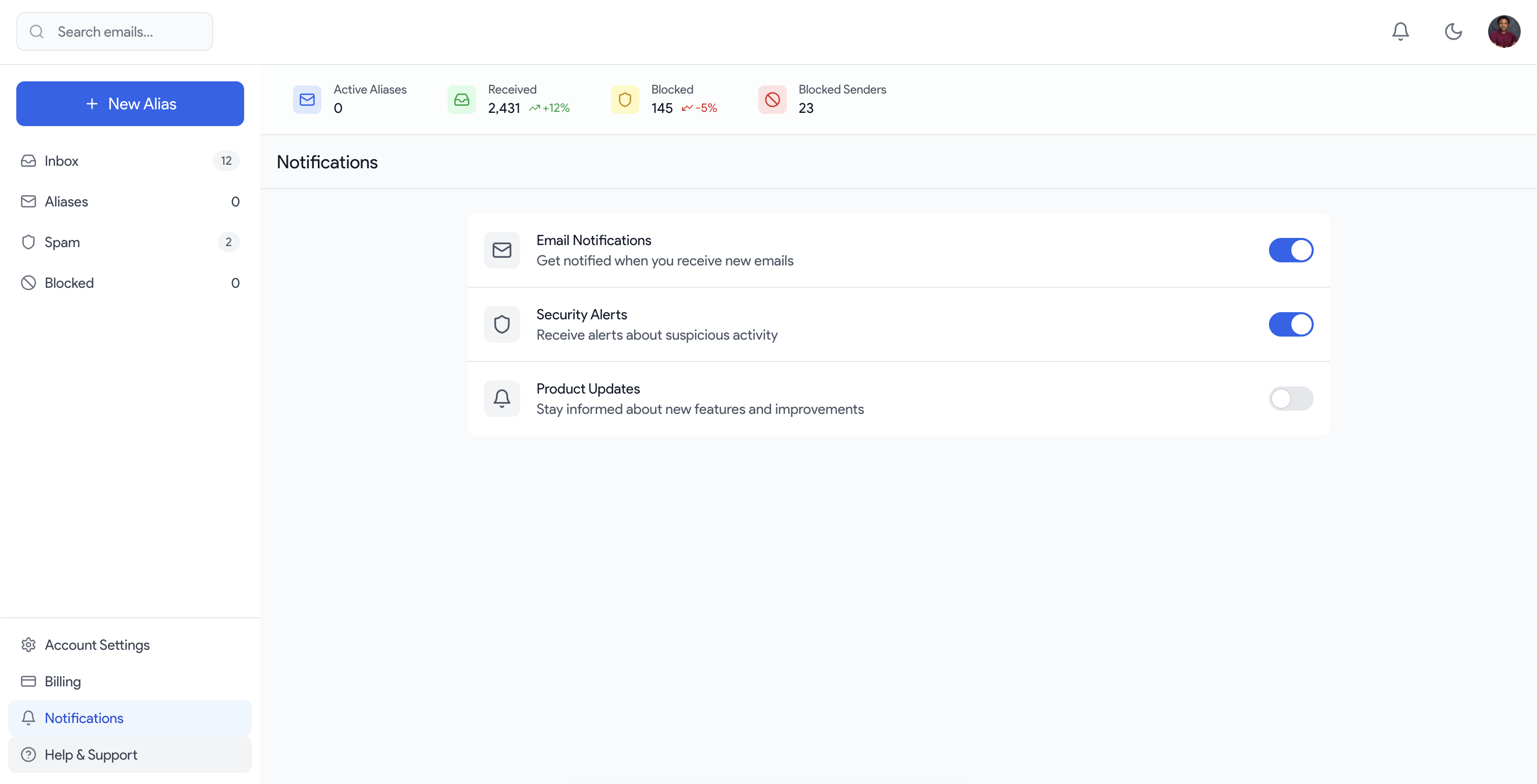Click the Received green inbox icon

coord(462,100)
